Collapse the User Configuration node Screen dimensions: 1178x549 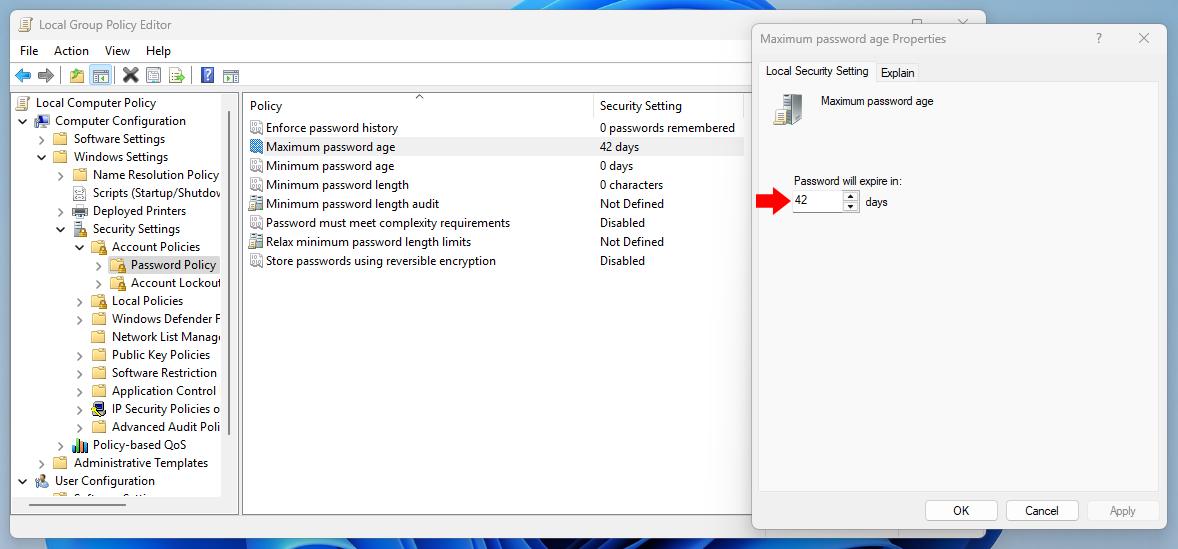(23, 481)
